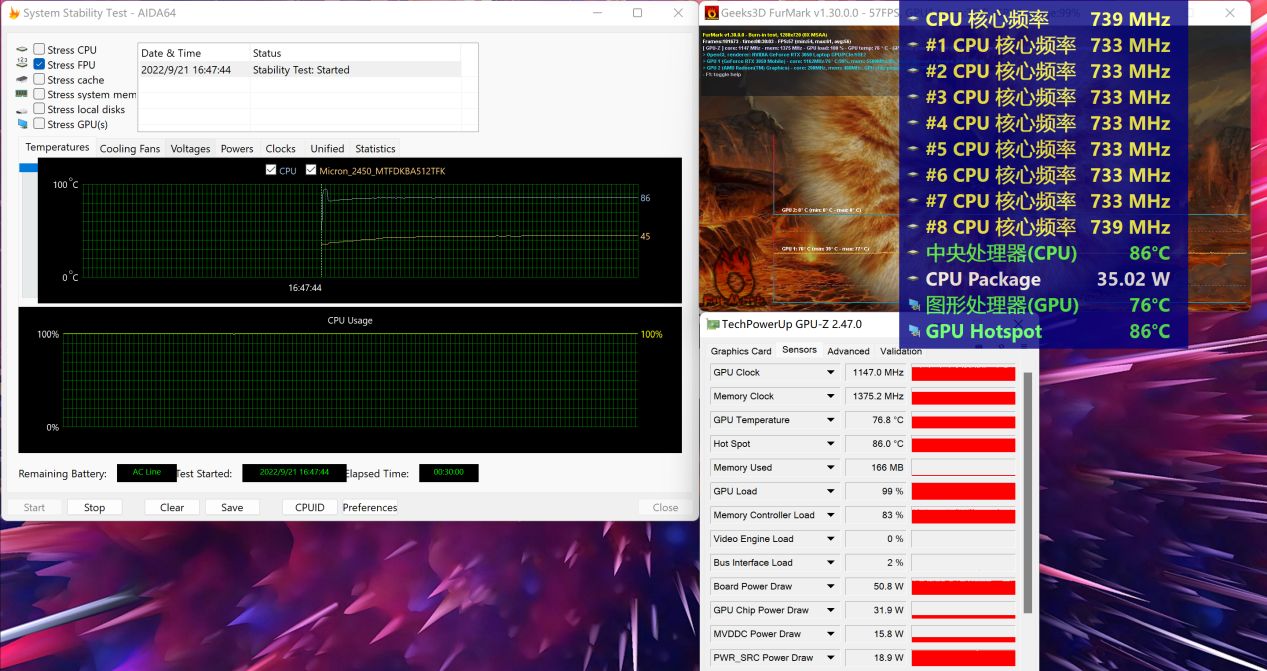Click the AIDA64 flame icon in title bar
This screenshot has height=671, width=1267.
click(x=13, y=13)
